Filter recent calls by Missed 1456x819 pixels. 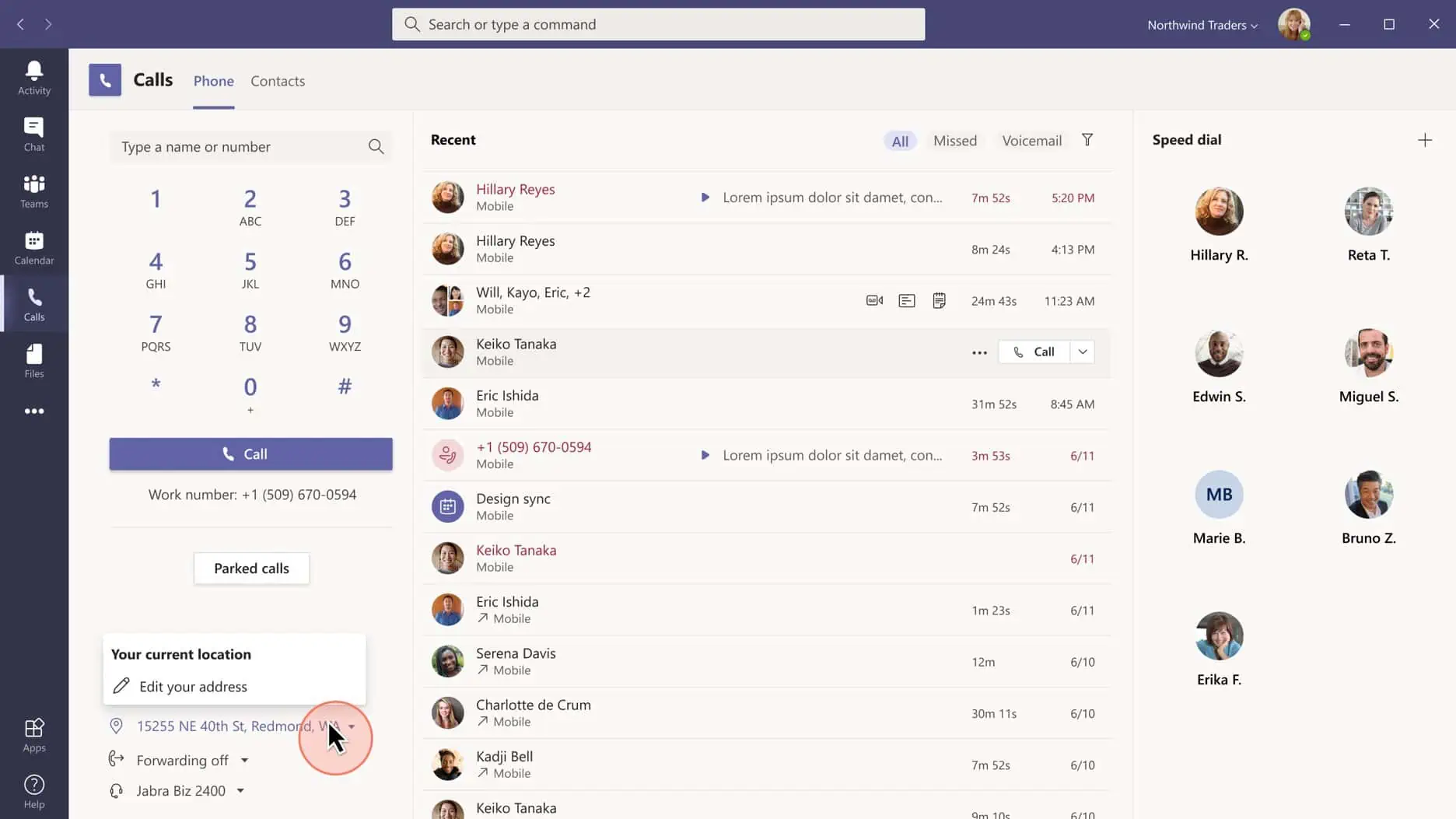[954, 141]
